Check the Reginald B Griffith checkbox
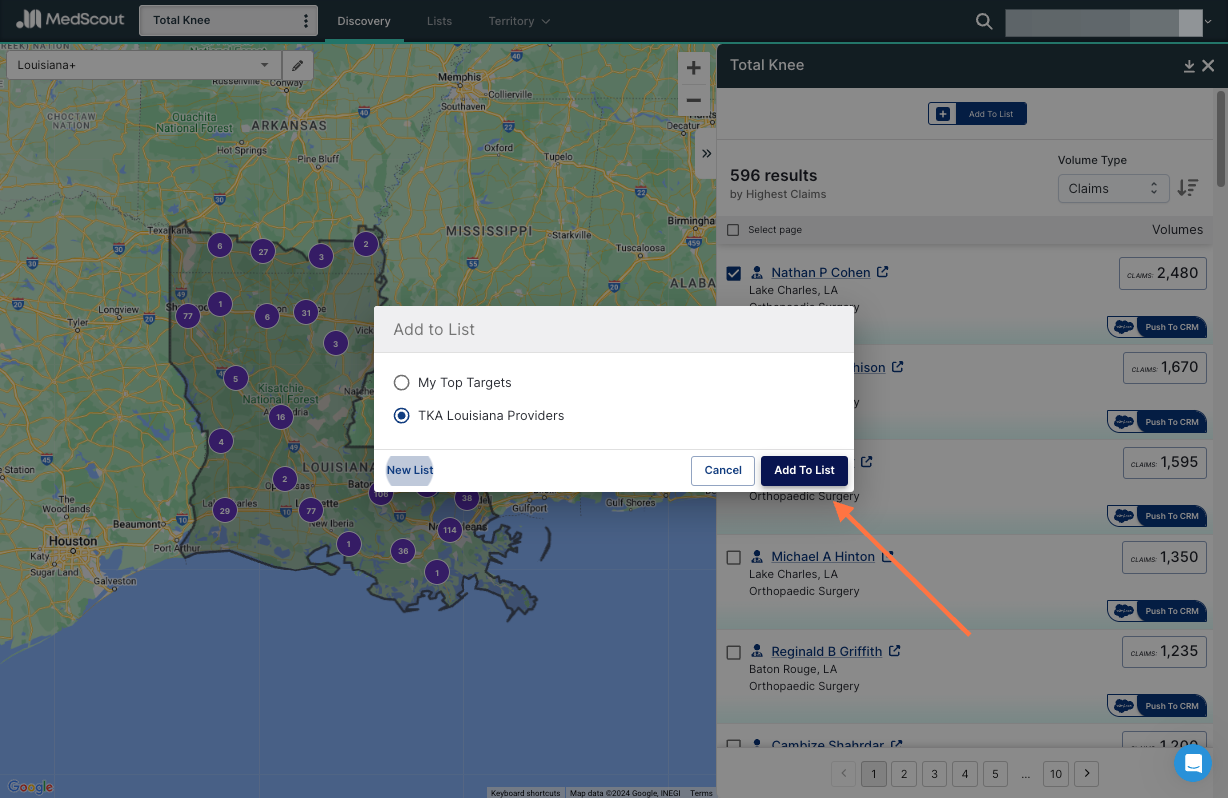1228x798 pixels. pyautogui.click(x=734, y=652)
